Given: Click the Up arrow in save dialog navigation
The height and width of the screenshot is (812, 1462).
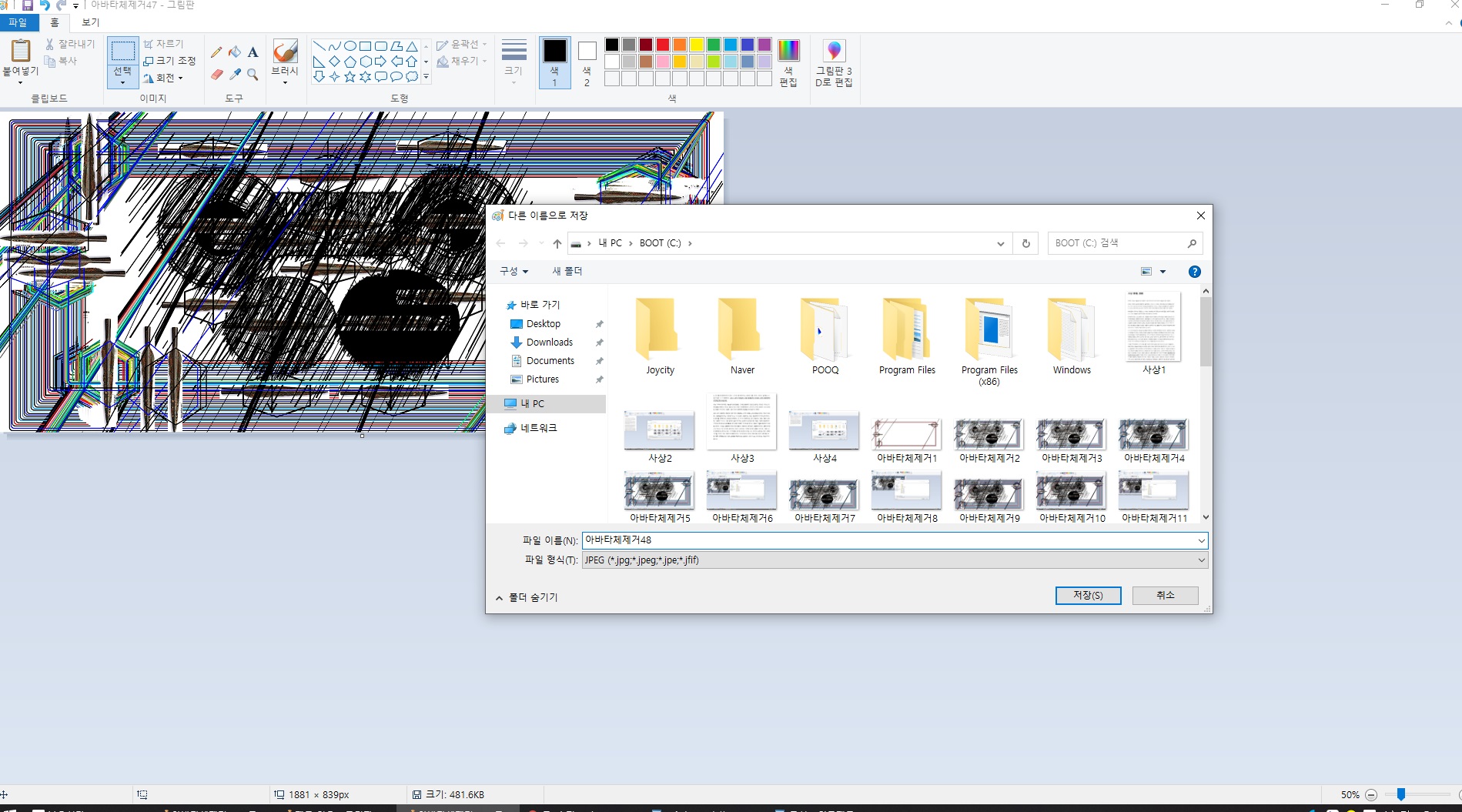Looking at the screenshot, I should 557,243.
